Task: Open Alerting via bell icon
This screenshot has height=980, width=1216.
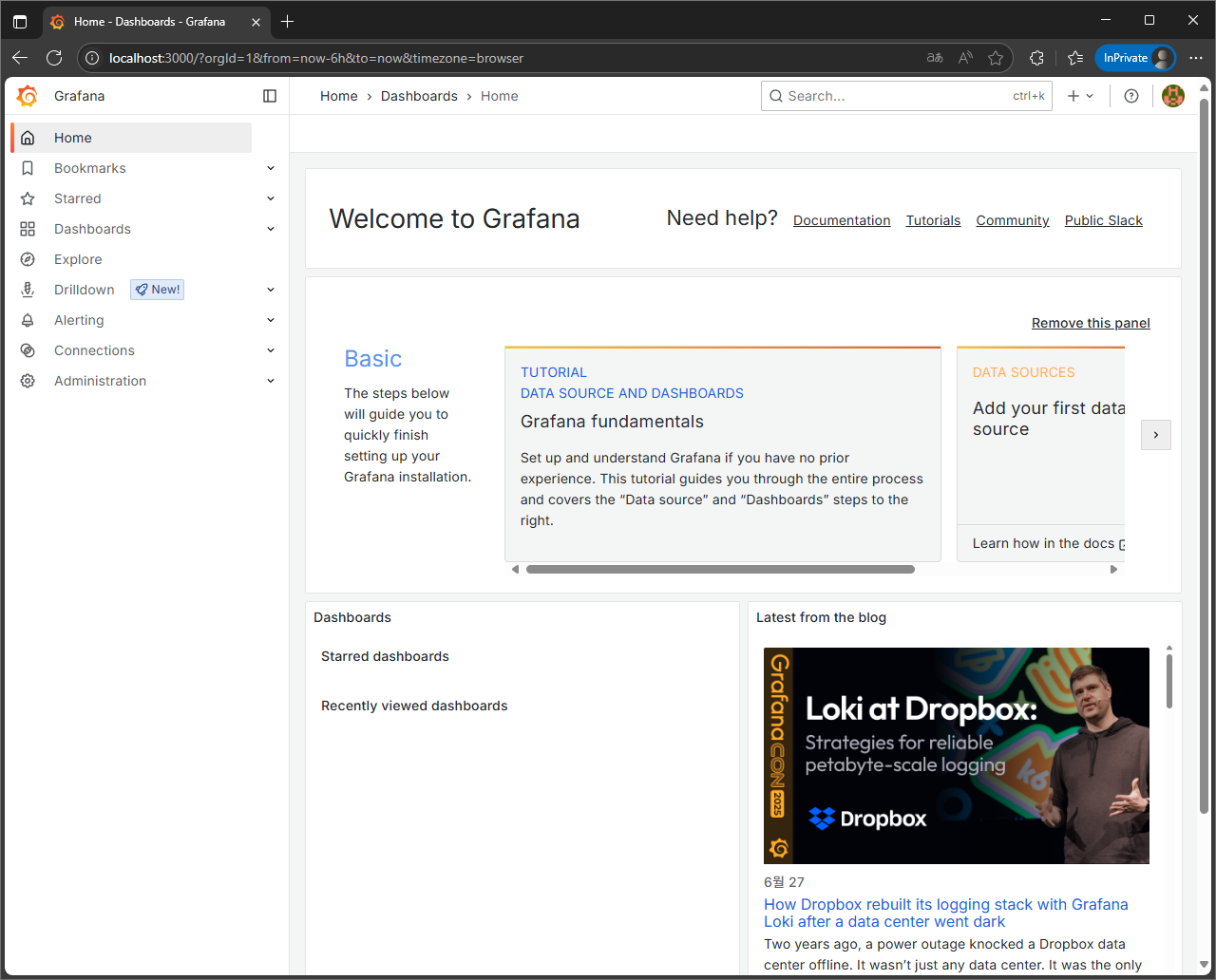Action: coord(28,320)
